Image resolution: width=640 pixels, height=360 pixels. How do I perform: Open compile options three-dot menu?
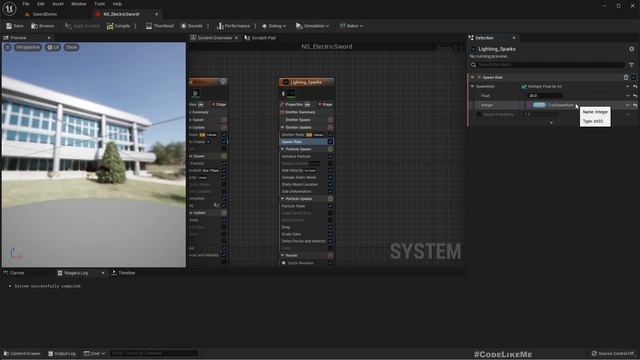(x=136, y=26)
